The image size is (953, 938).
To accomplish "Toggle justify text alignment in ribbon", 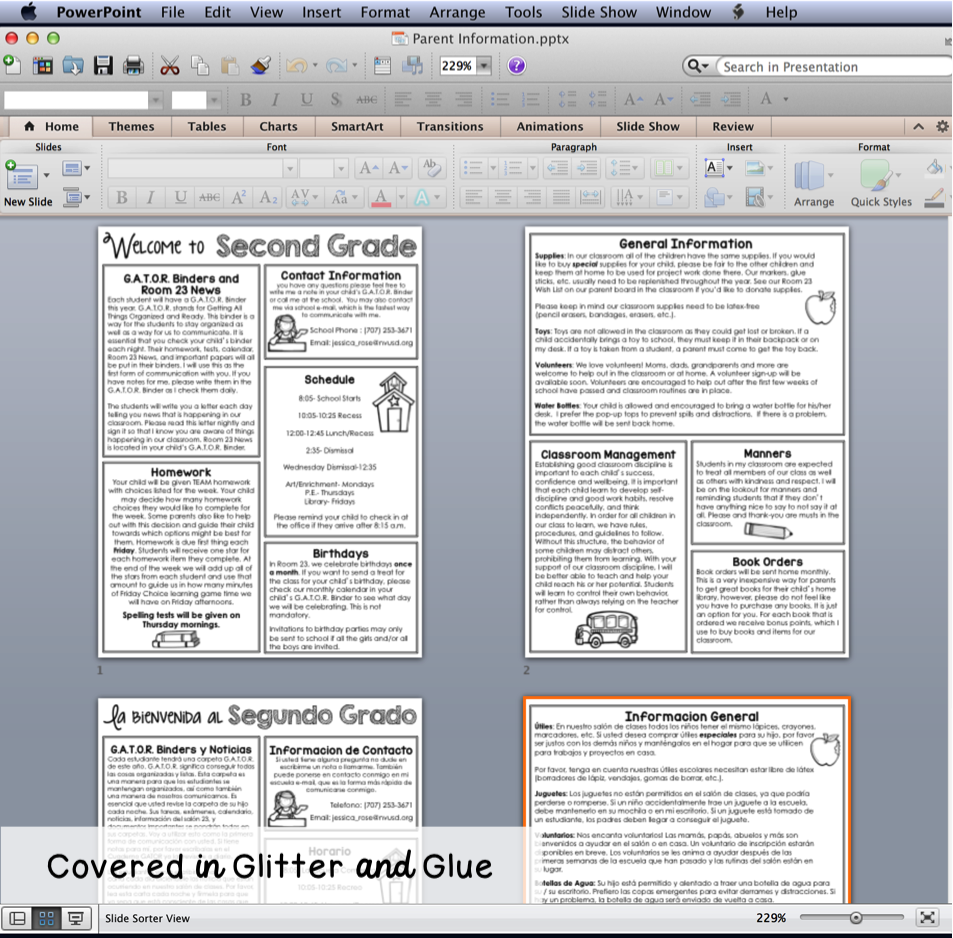I will 561,197.
